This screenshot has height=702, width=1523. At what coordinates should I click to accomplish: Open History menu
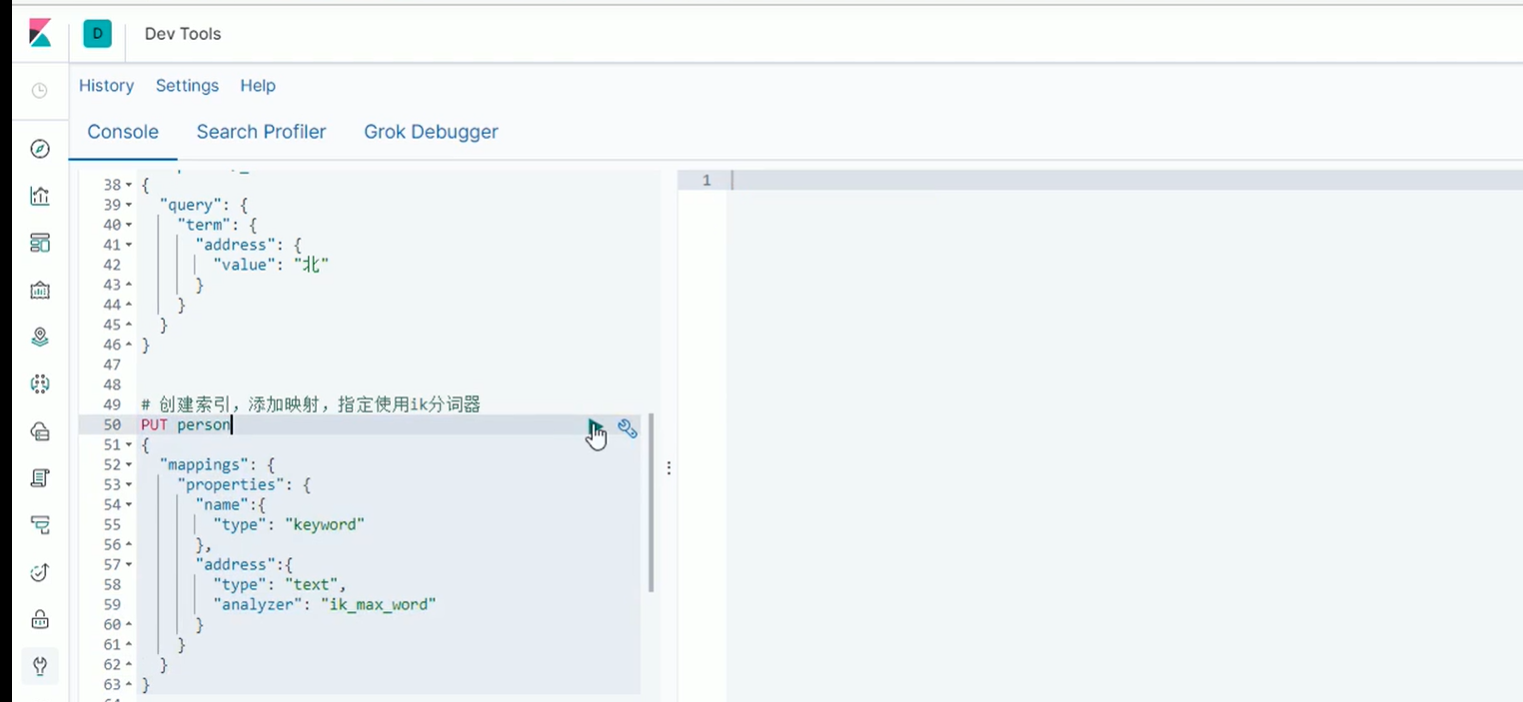click(106, 86)
